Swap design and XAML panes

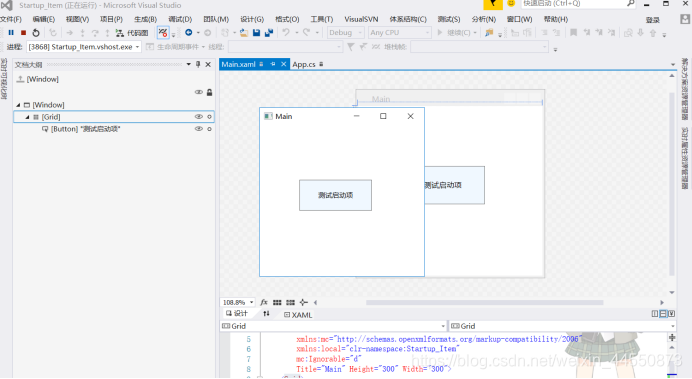coord(266,314)
